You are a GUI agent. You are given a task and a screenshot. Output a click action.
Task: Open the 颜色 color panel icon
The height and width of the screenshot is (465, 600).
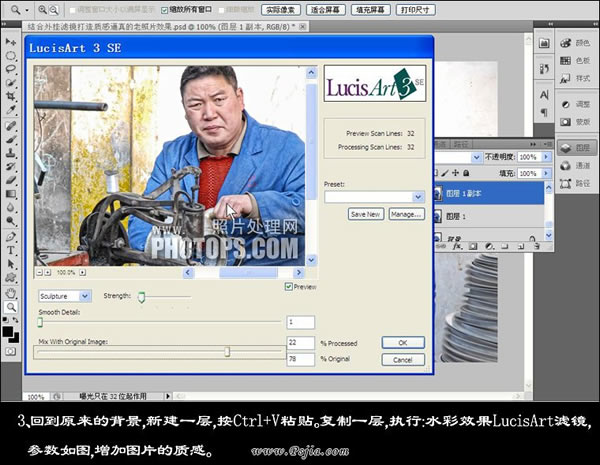pos(565,43)
